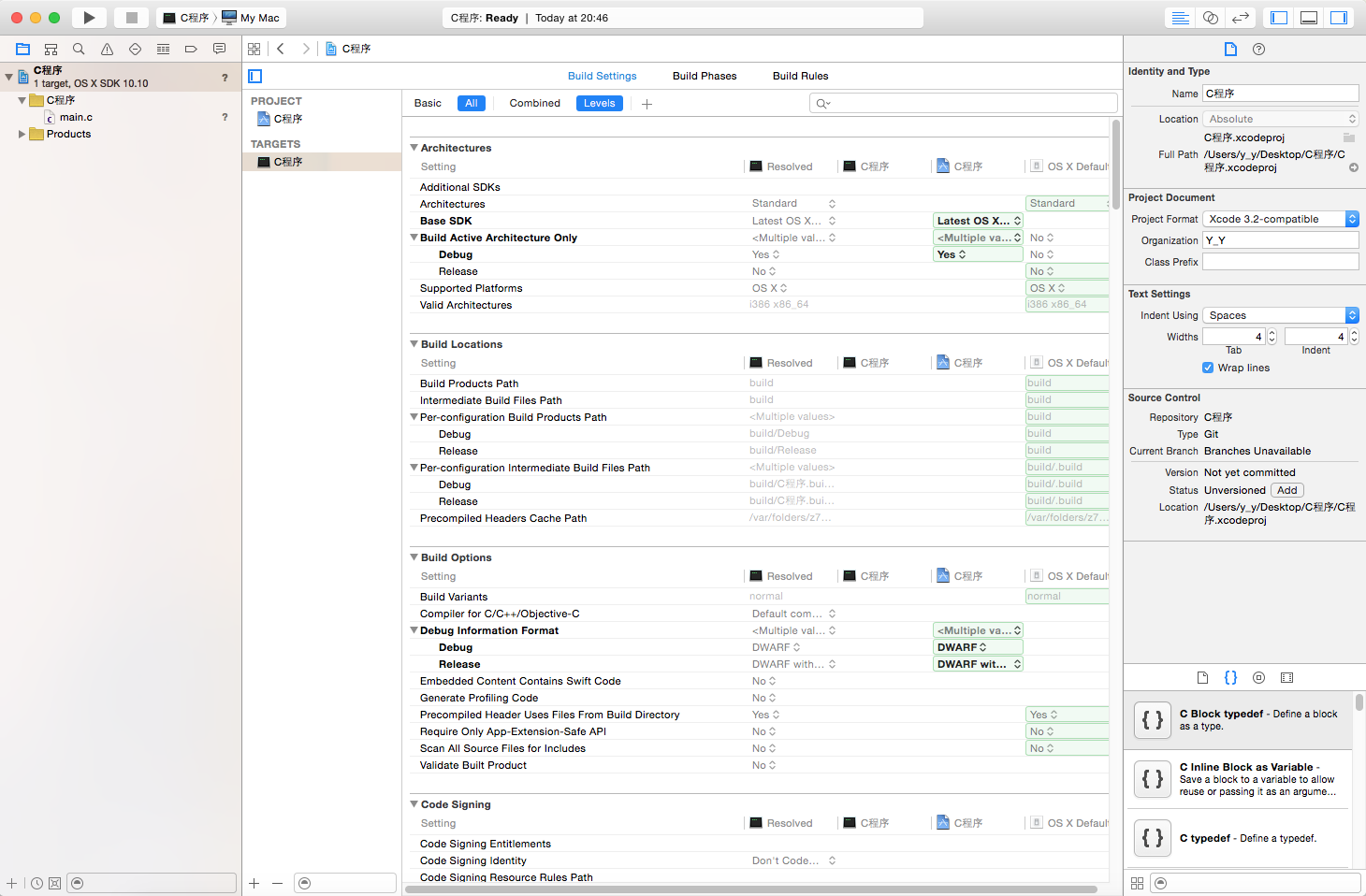
Task: Toggle the project and targets list sidebar
Action: pyautogui.click(x=255, y=76)
